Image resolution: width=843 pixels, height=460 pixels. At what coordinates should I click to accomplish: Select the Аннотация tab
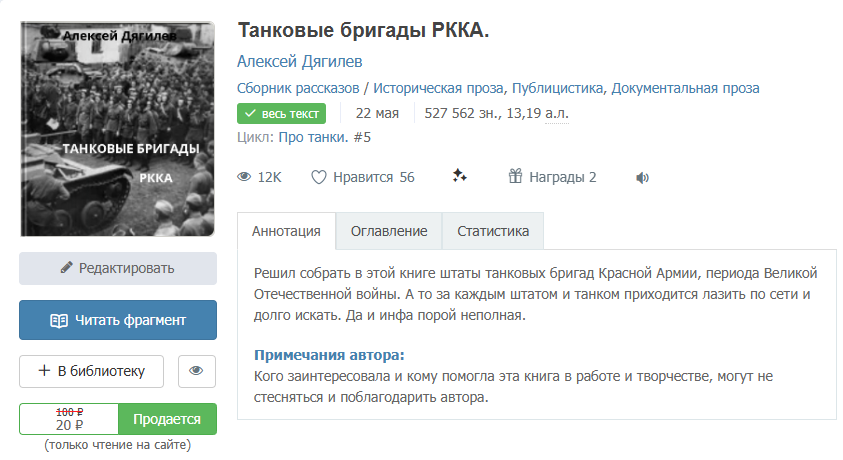pyautogui.click(x=286, y=231)
